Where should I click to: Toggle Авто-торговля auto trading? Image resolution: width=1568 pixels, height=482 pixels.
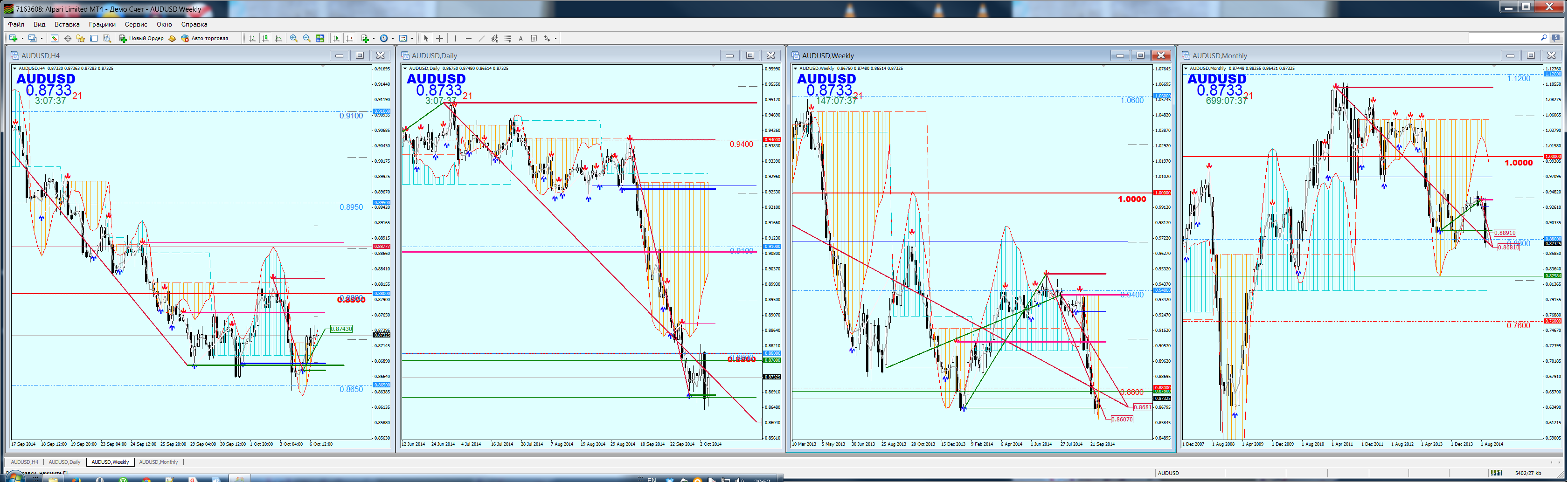[205, 38]
